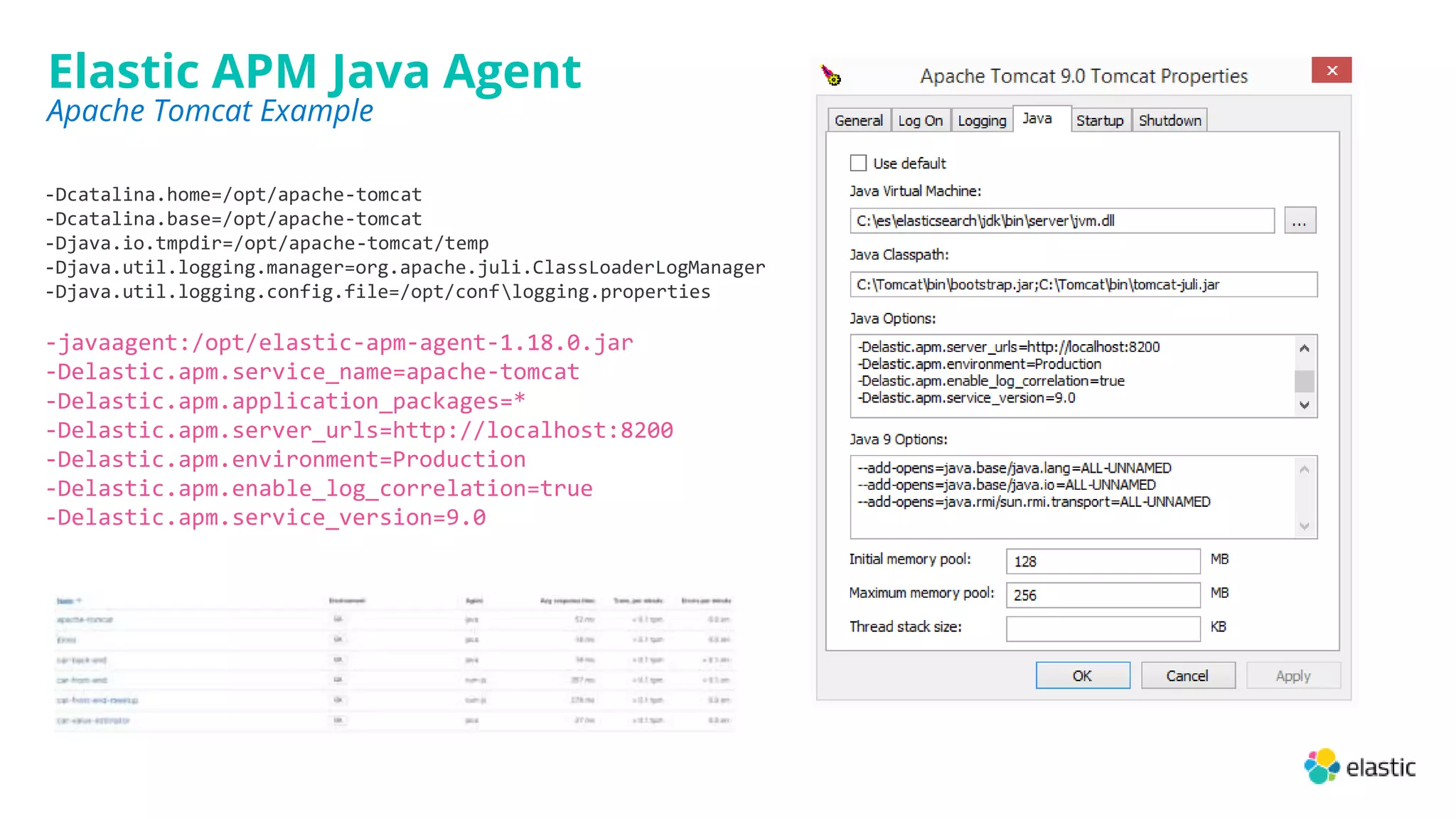Close the Tomcat Properties dialog
Image resolution: width=1456 pixels, height=819 pixels.
(x=1332, y=70)
